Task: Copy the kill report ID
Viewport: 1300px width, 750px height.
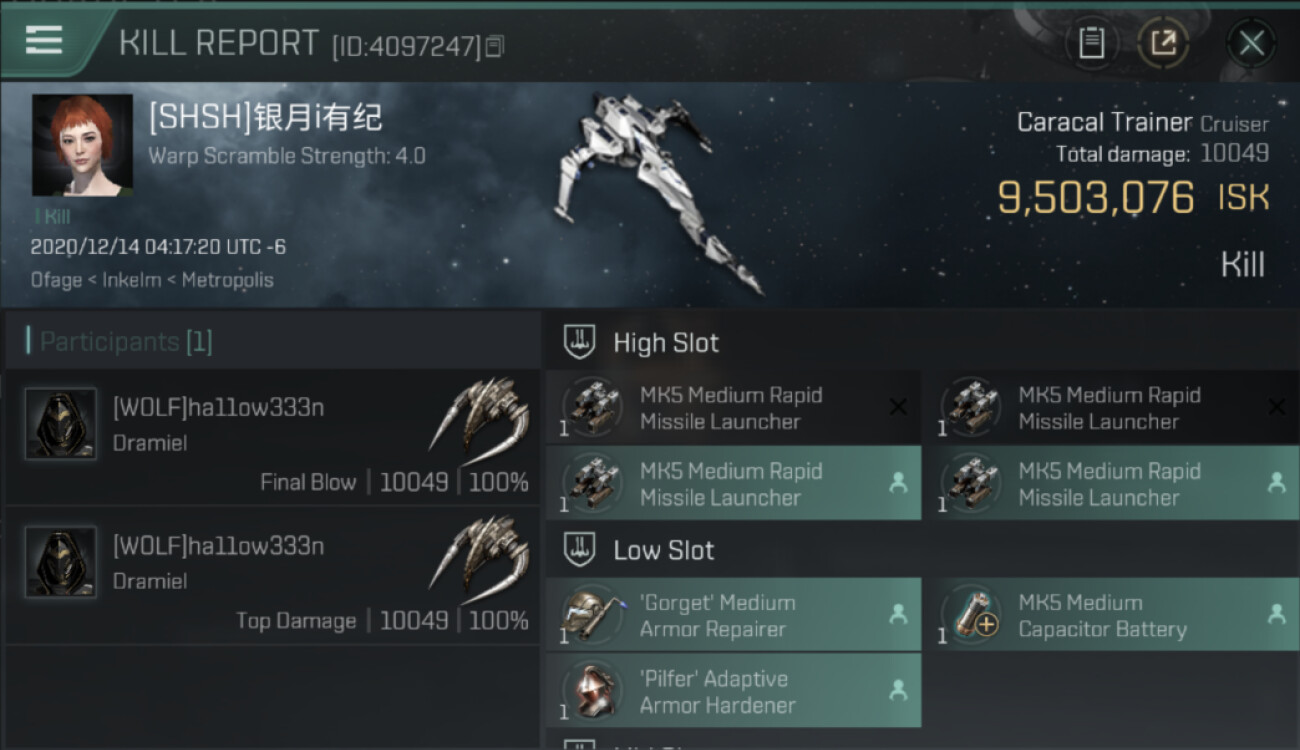Action: coord(495,46)
